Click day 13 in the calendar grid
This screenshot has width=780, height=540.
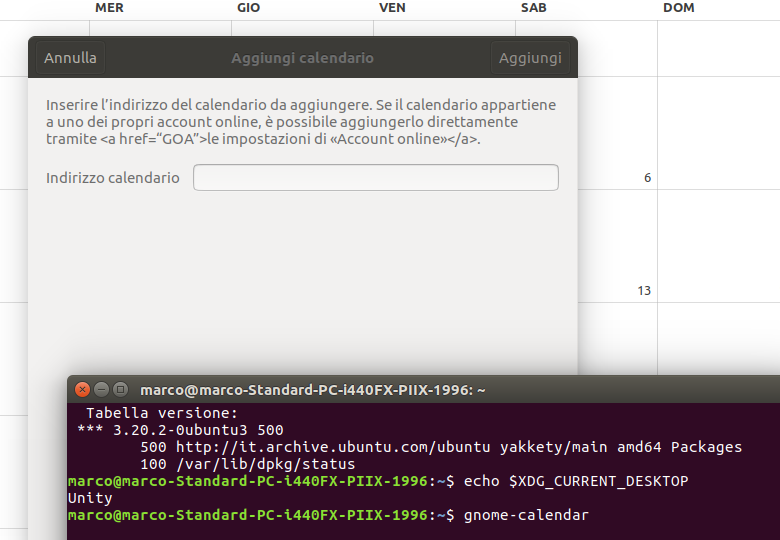click(644, 291)
